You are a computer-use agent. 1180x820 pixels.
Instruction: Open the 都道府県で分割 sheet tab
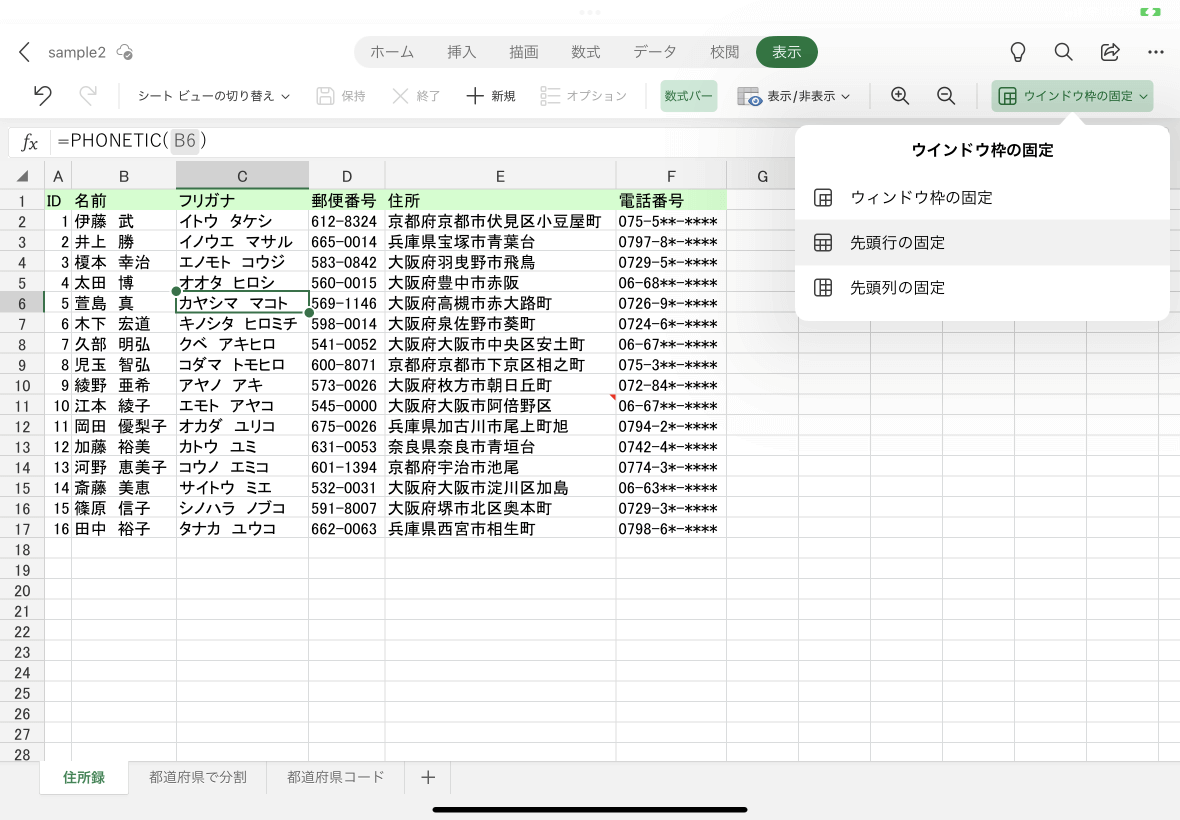(197, 777)
